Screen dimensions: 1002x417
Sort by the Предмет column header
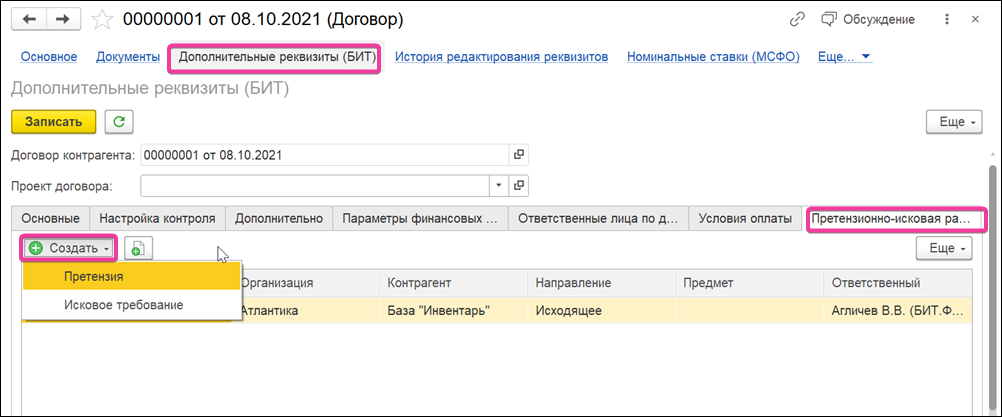tap(749, 282)
